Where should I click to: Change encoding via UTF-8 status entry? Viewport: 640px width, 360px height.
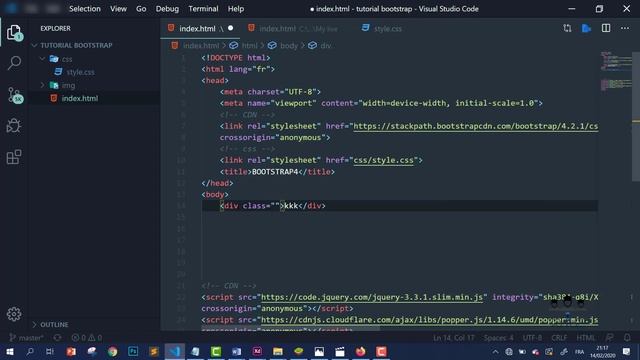pyautogui.click(x=532, y=338)
